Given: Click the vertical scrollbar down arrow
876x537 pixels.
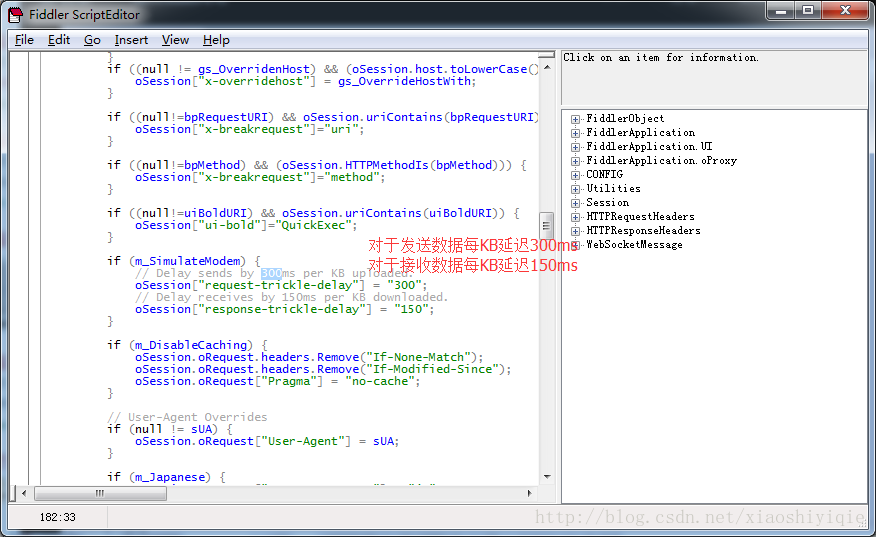Looking at the screenshot, I should [547, 477].
